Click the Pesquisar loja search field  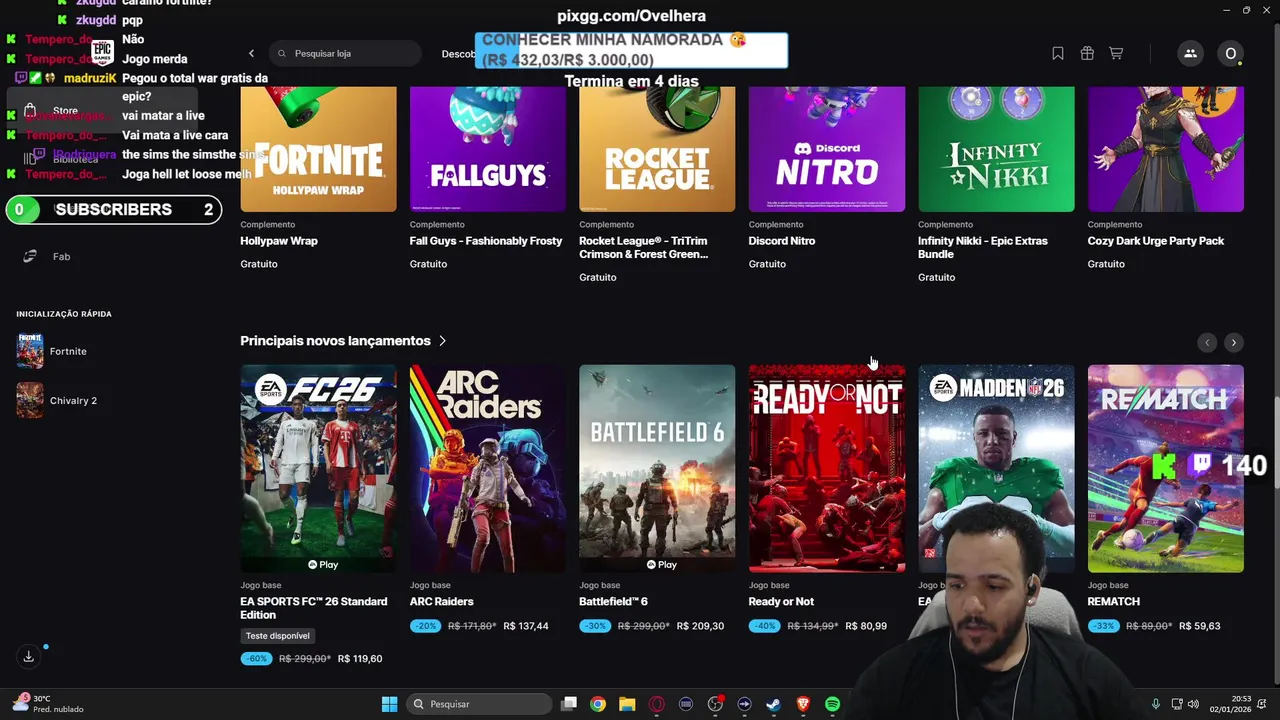(345, 53)
